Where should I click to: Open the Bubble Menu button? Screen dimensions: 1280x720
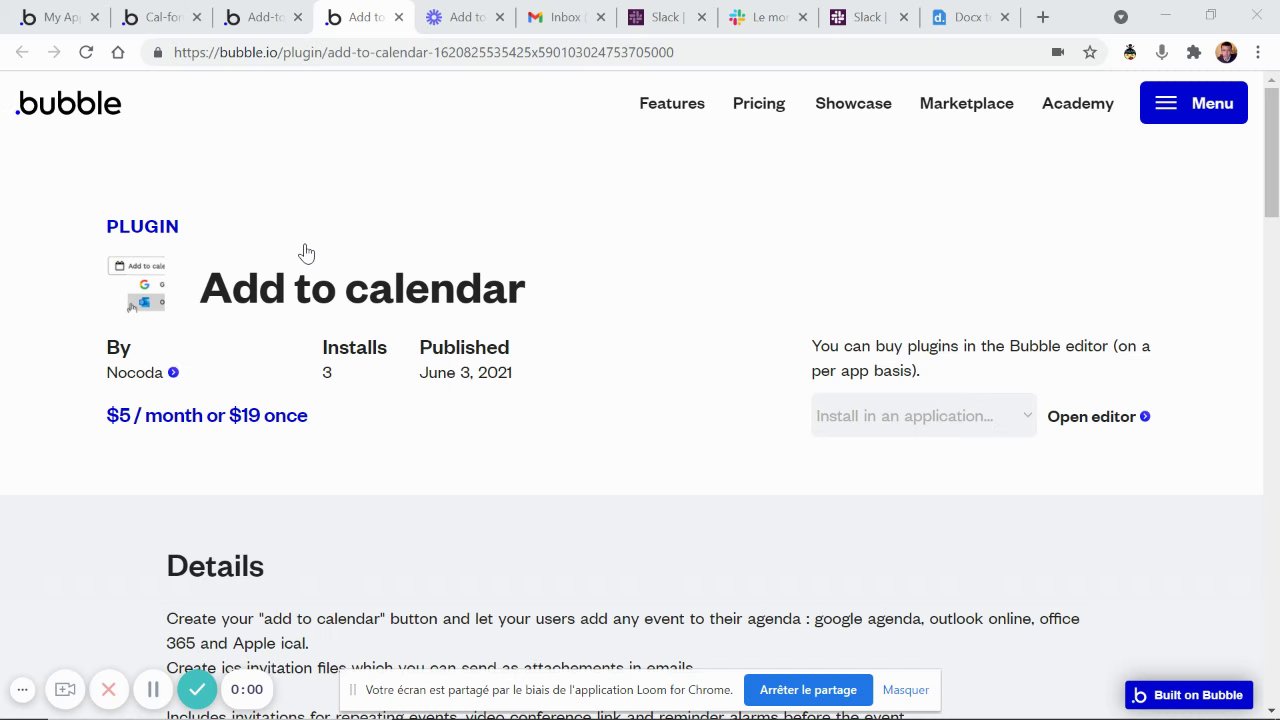[1193, 103]
